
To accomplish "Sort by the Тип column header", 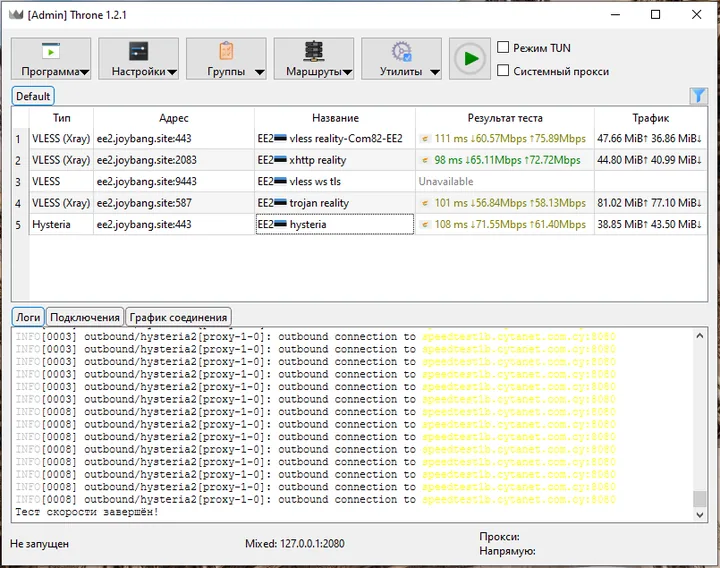I will click(x=62, y=118).
